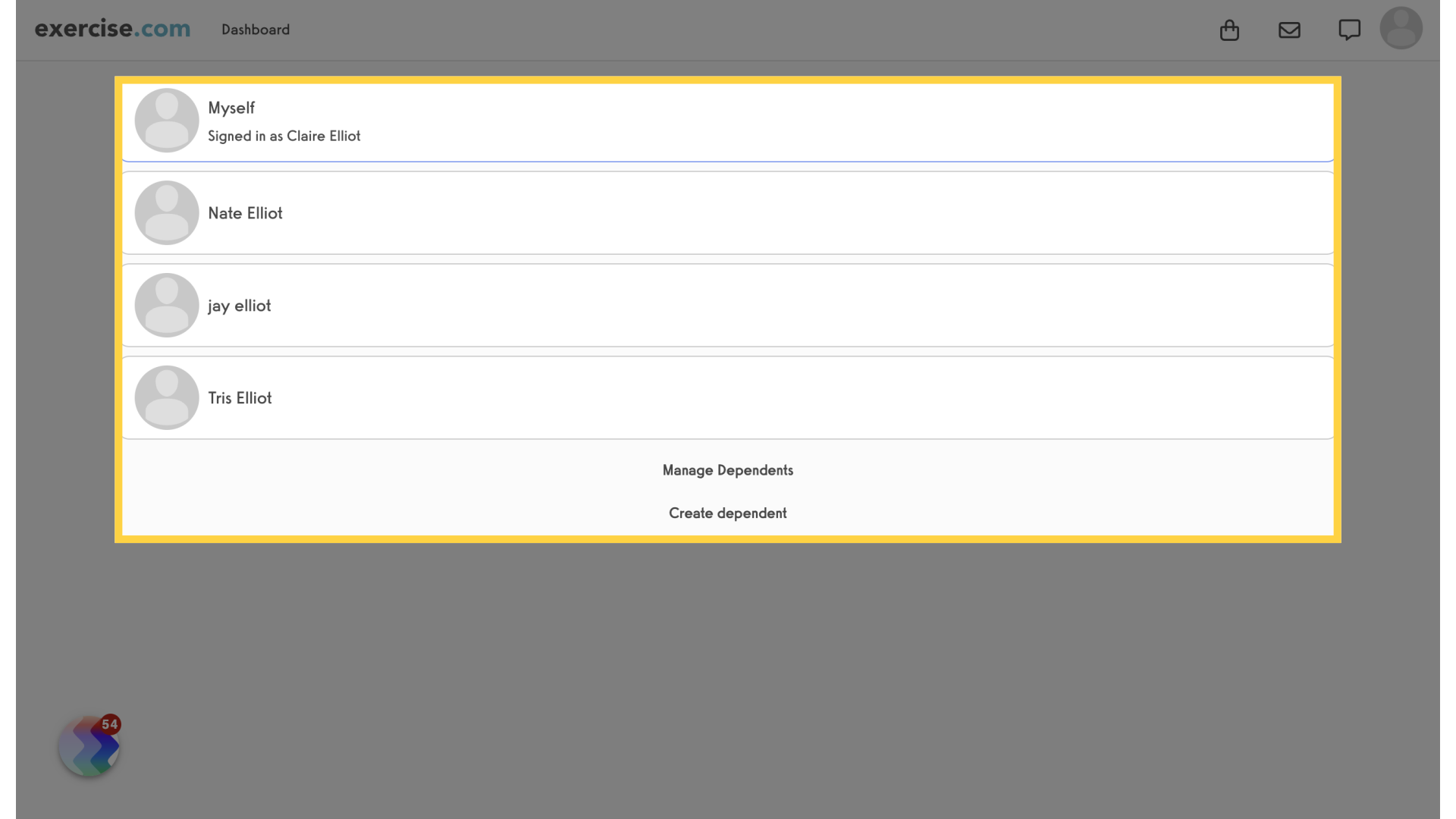This screenshot has width=1456, height=819.
Task: Open Manage Dependents
Action: click(728, 470)
